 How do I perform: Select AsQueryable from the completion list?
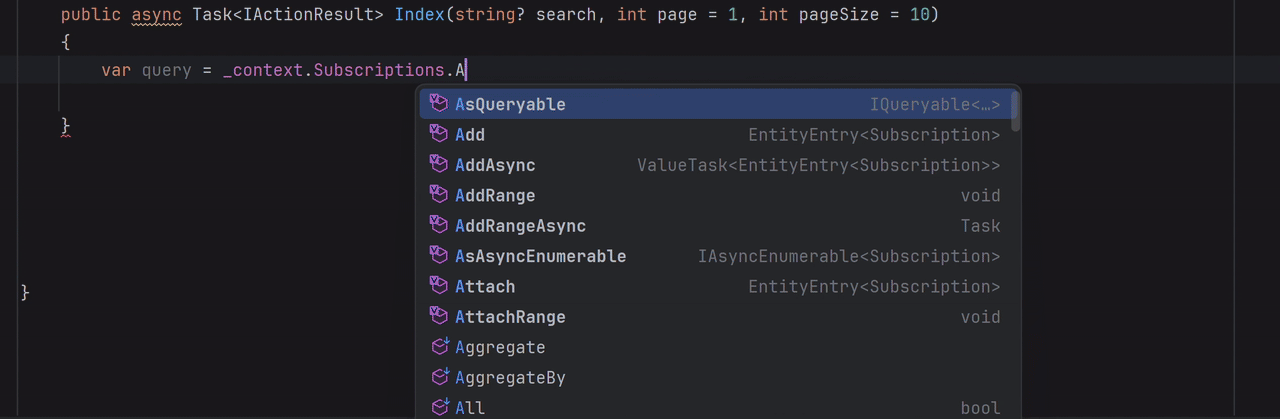point(510,104)
